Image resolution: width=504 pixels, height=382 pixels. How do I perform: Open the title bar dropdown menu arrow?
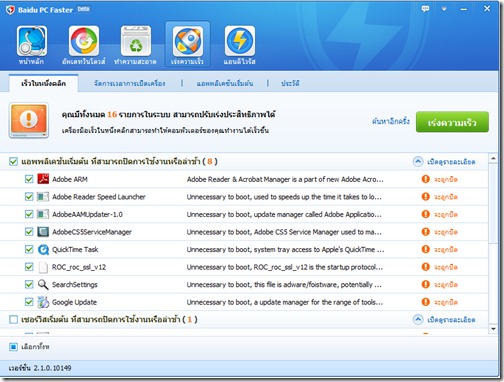tap(444, 9)
